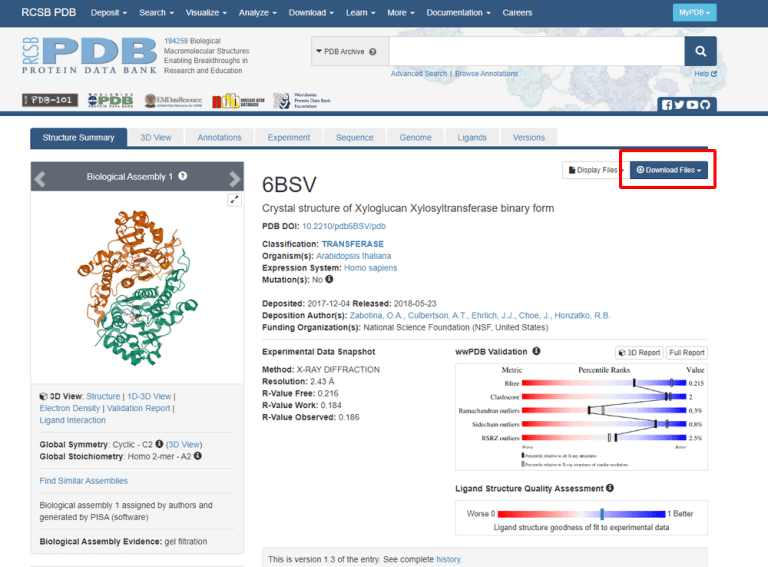The image size is (768, 567).
Task: Open the RCSB YouTube icon link
Action: click(x=692, y=105)
